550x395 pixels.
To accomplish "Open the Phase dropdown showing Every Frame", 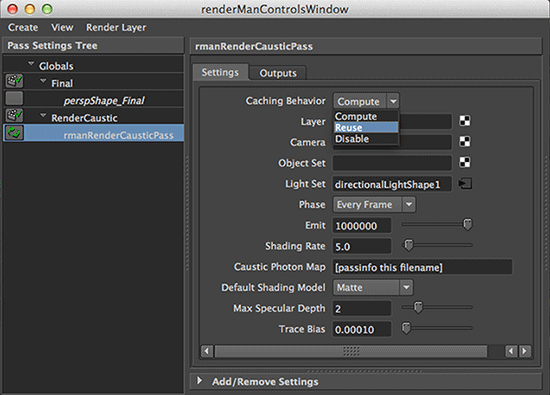I will [x=374, y=205].
